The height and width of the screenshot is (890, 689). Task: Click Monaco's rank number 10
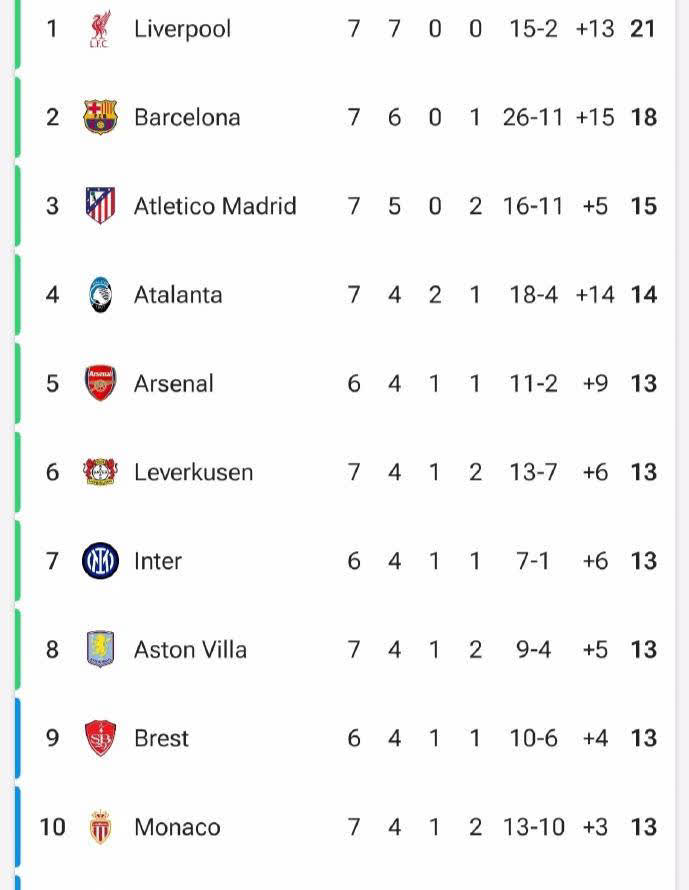52,827
